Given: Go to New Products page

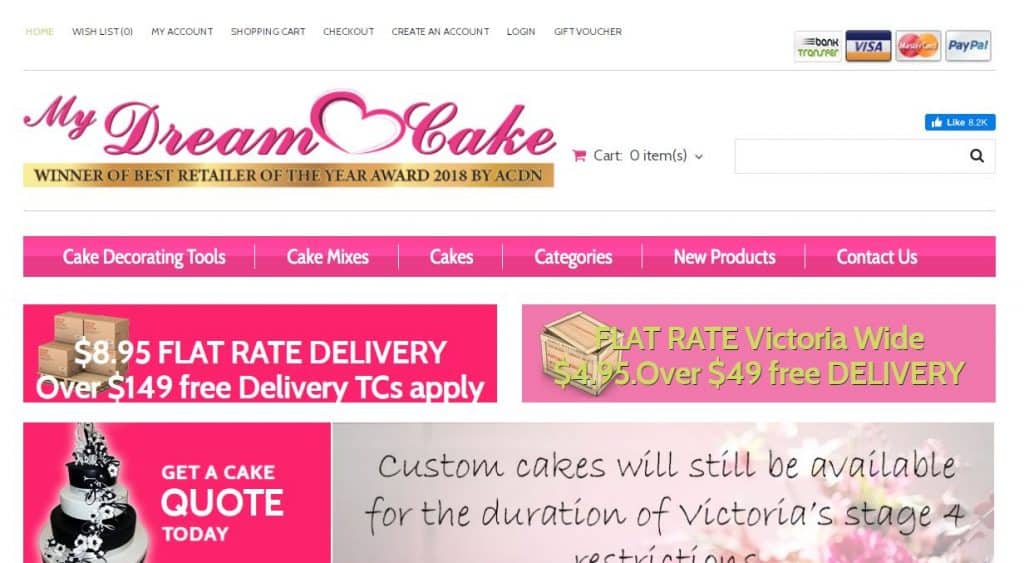Looking at the screenshot, I should click(724, 257).
